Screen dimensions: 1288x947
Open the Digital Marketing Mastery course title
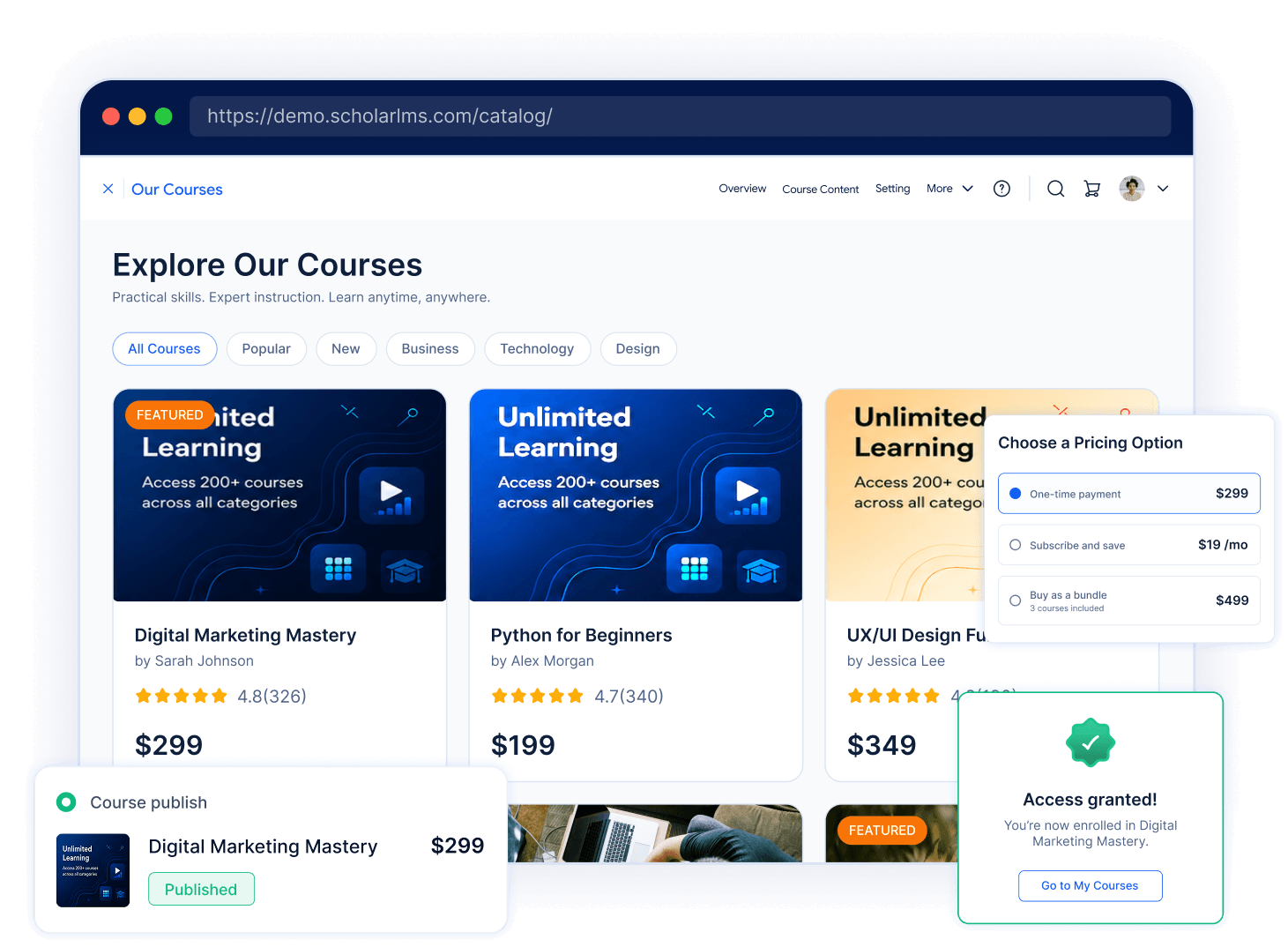[245, 635]
